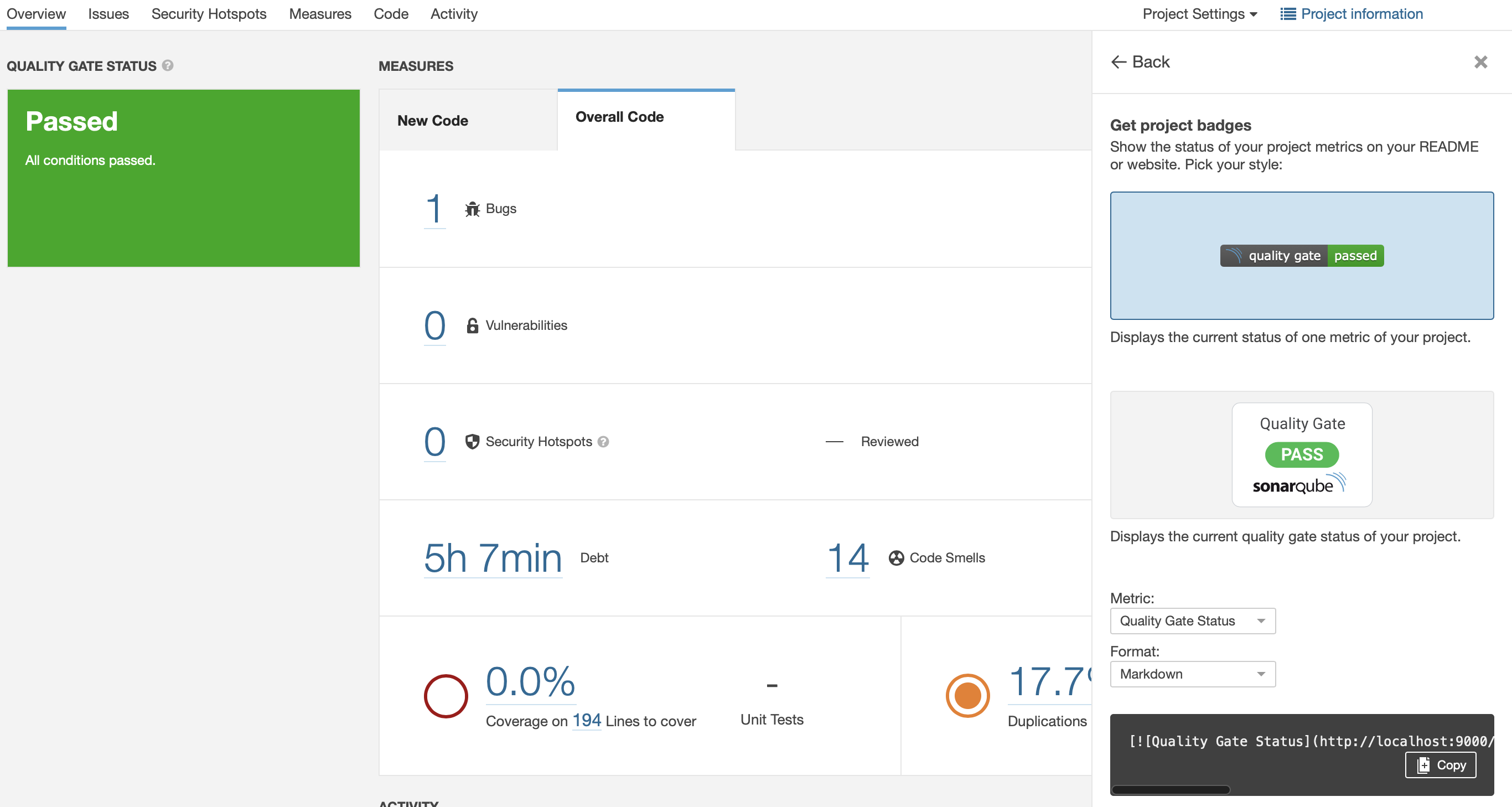Click the orange duplications circle indicator

click(967, 696)
